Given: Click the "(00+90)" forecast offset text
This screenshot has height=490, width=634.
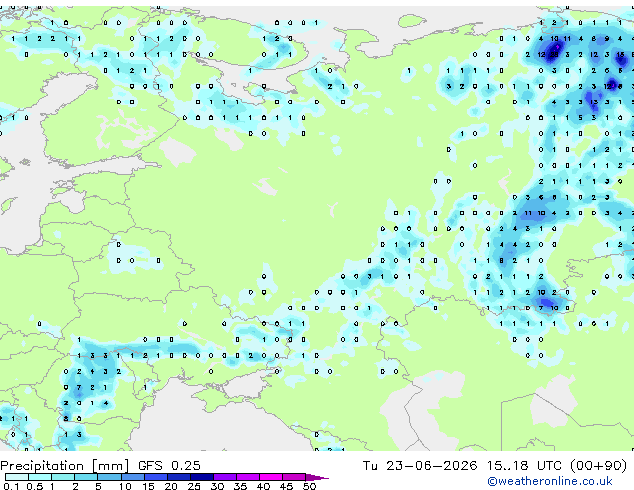Looking at the screenshot, I should tap(598, 466).
